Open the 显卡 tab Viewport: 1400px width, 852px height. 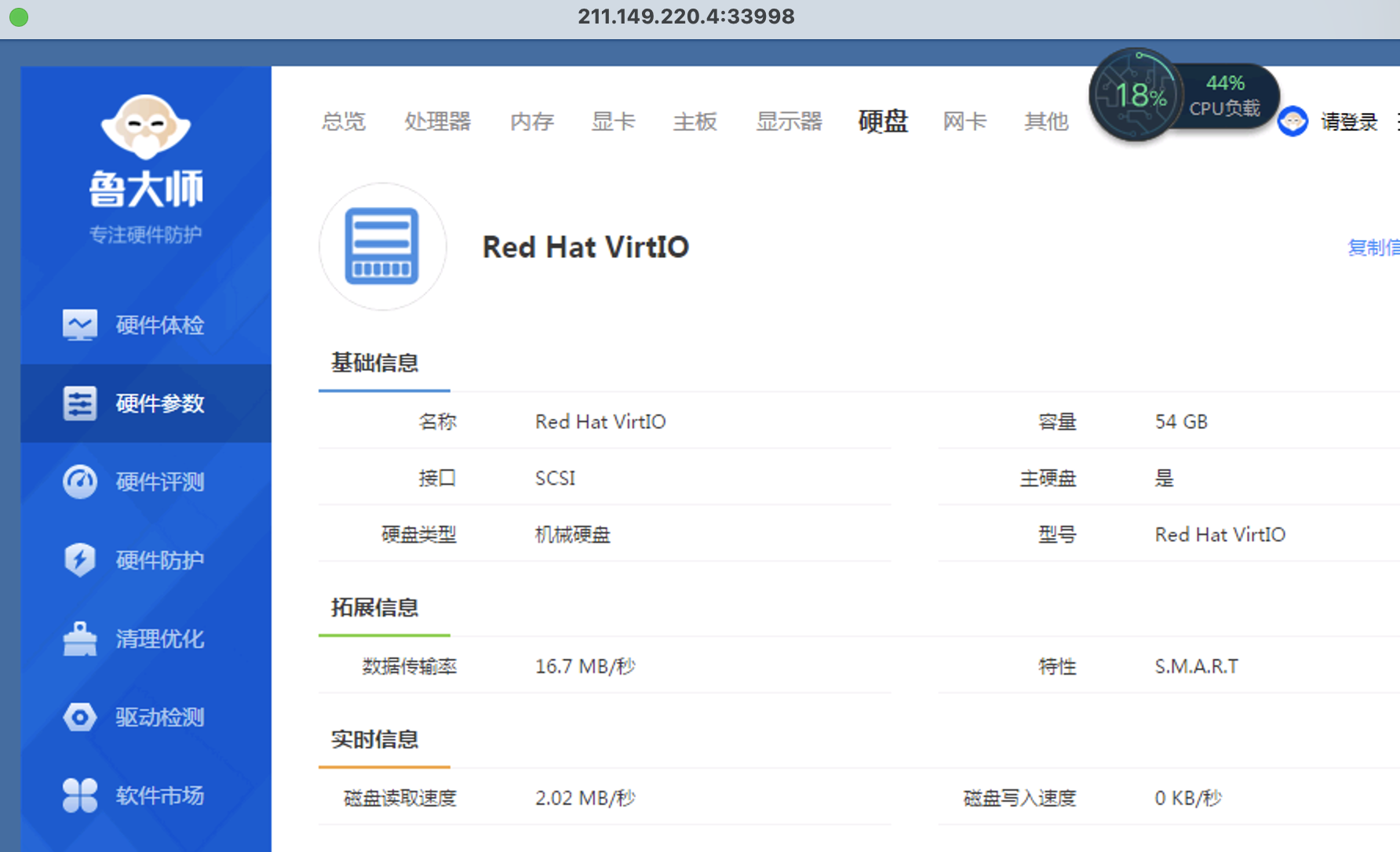614,122
